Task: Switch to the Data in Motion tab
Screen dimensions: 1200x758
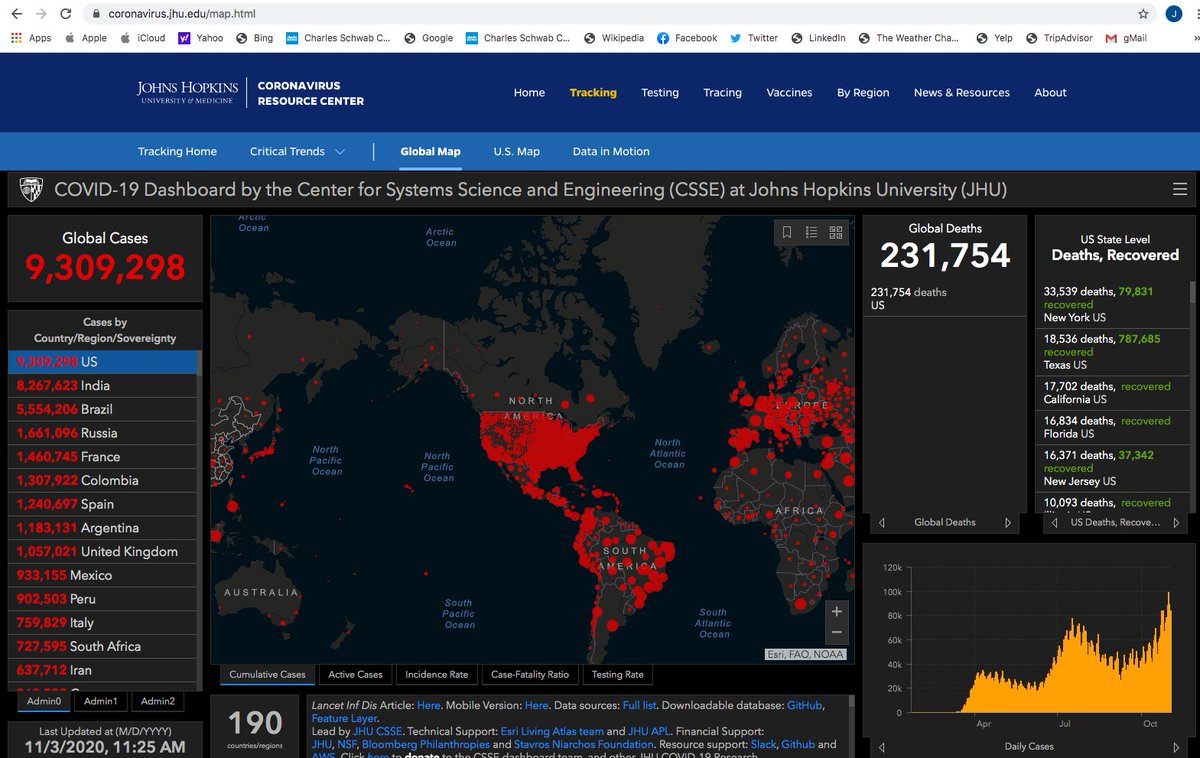Action: click(x=611, y=151)
